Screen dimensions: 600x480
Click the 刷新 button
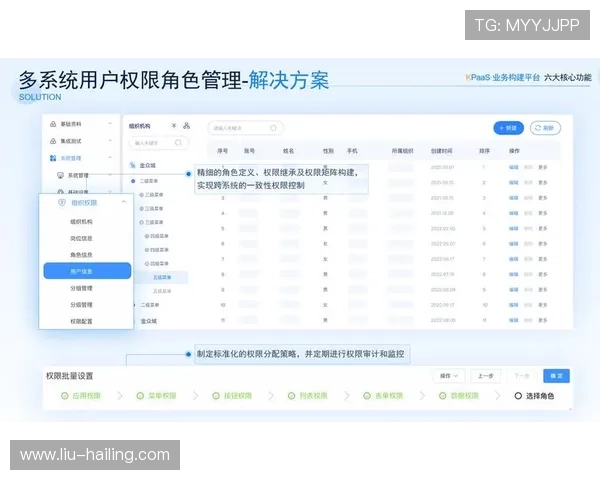coord(545,128)
